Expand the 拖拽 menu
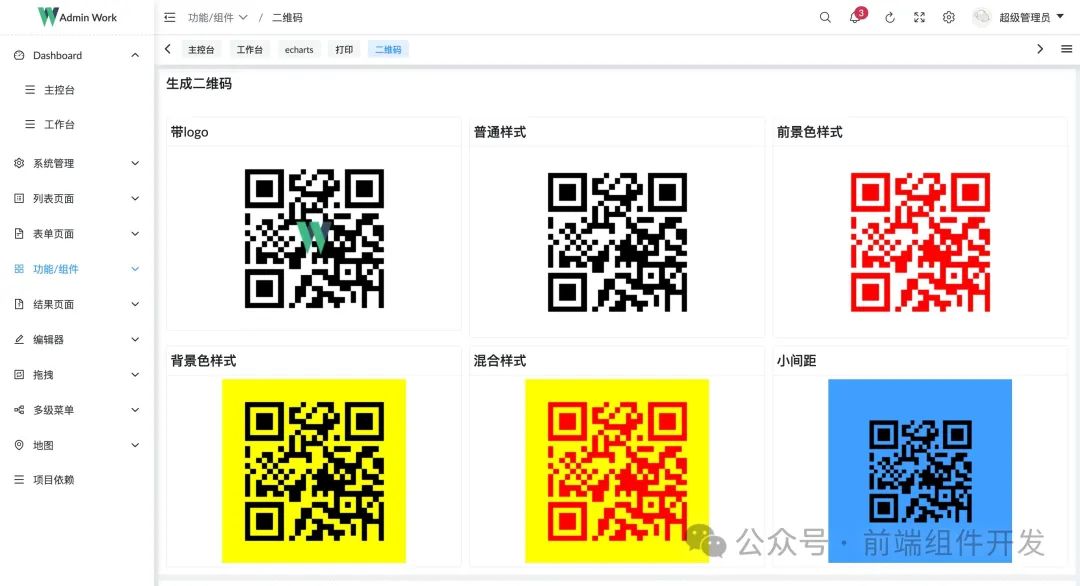 pyautogui.click(x=76, y=375)
